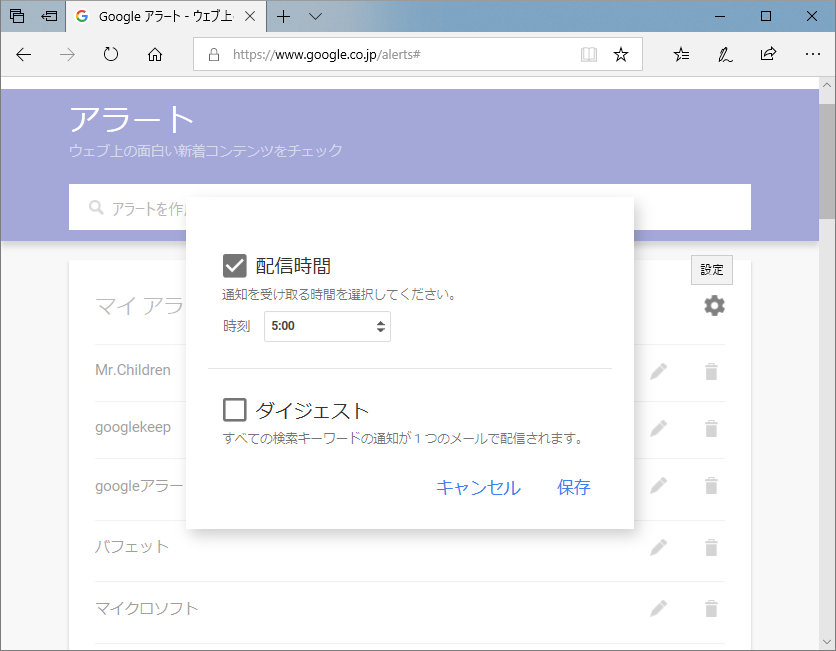Click the Share page icon
836x651 pixels.
[768, 54]
